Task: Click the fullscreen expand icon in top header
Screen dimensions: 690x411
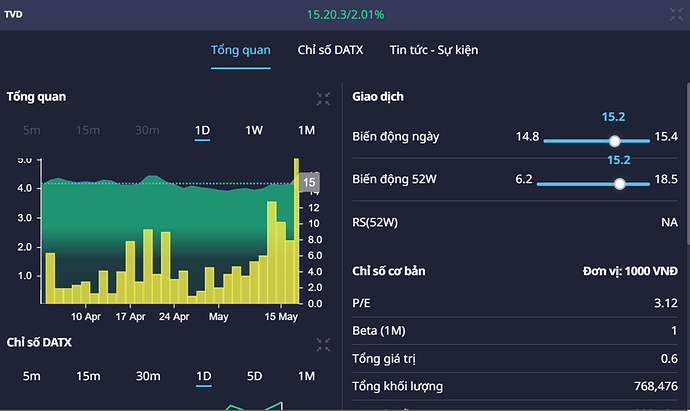Action: 676,14
